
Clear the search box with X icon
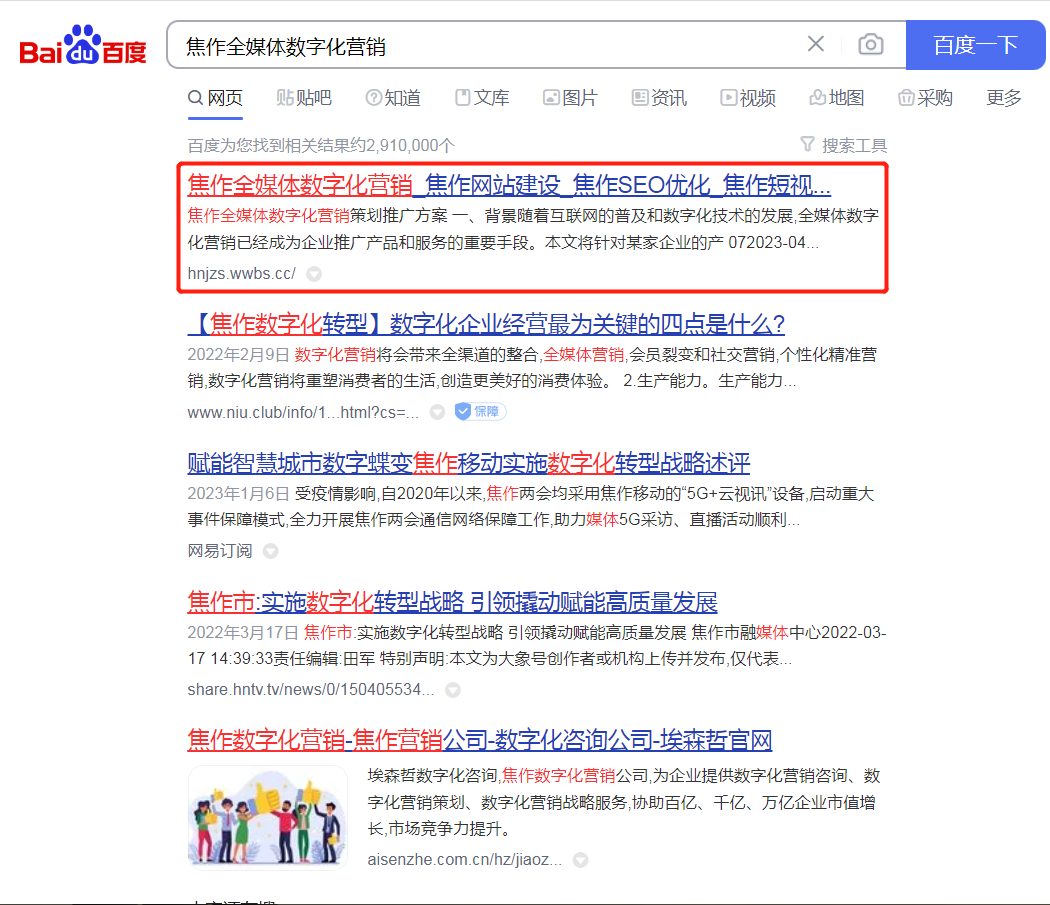816,44
